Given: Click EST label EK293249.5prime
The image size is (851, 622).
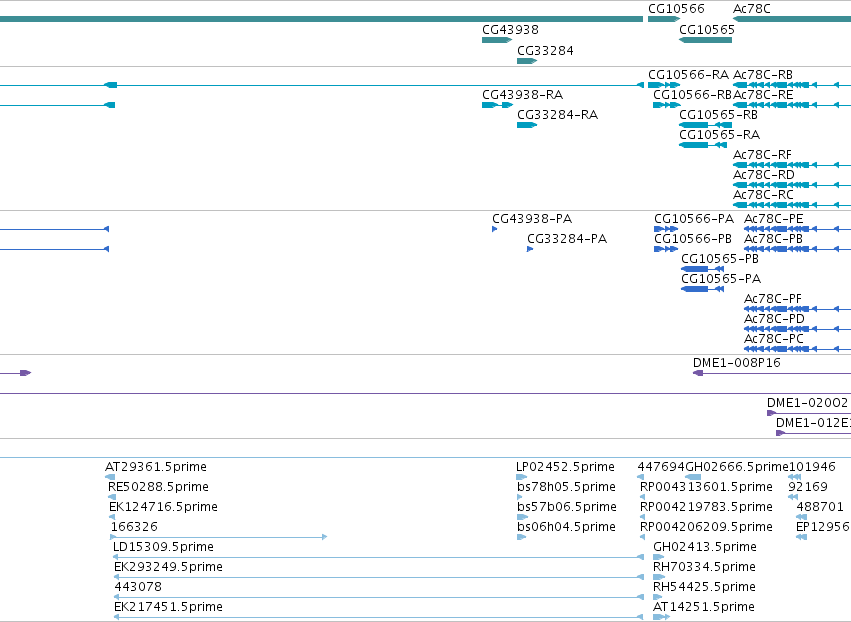Looking at the screenshot, I should tap(168, 567).
